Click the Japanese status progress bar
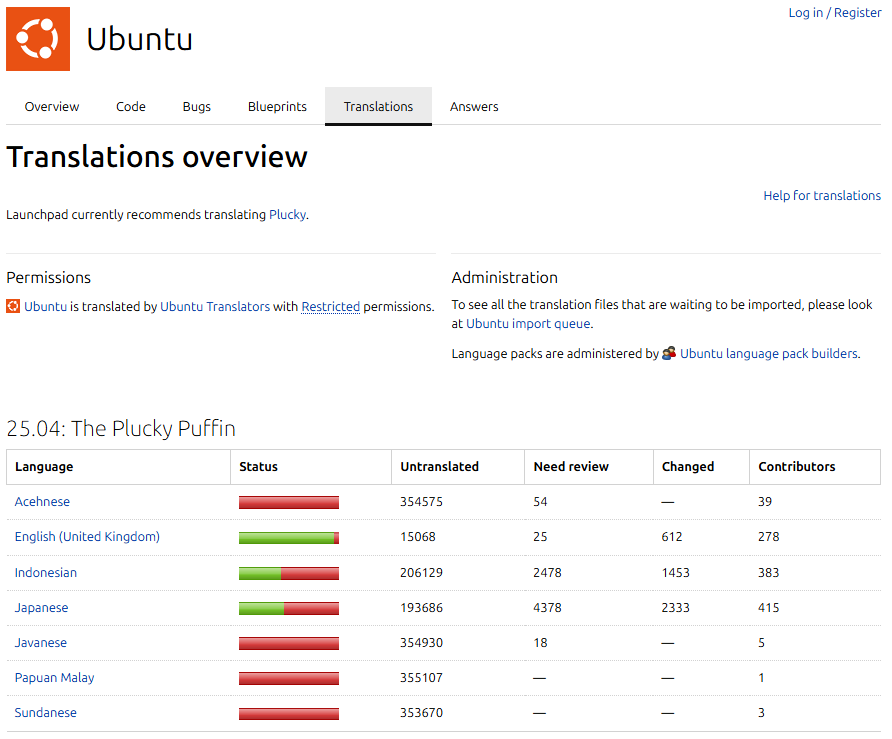 [x=289, y=609]
